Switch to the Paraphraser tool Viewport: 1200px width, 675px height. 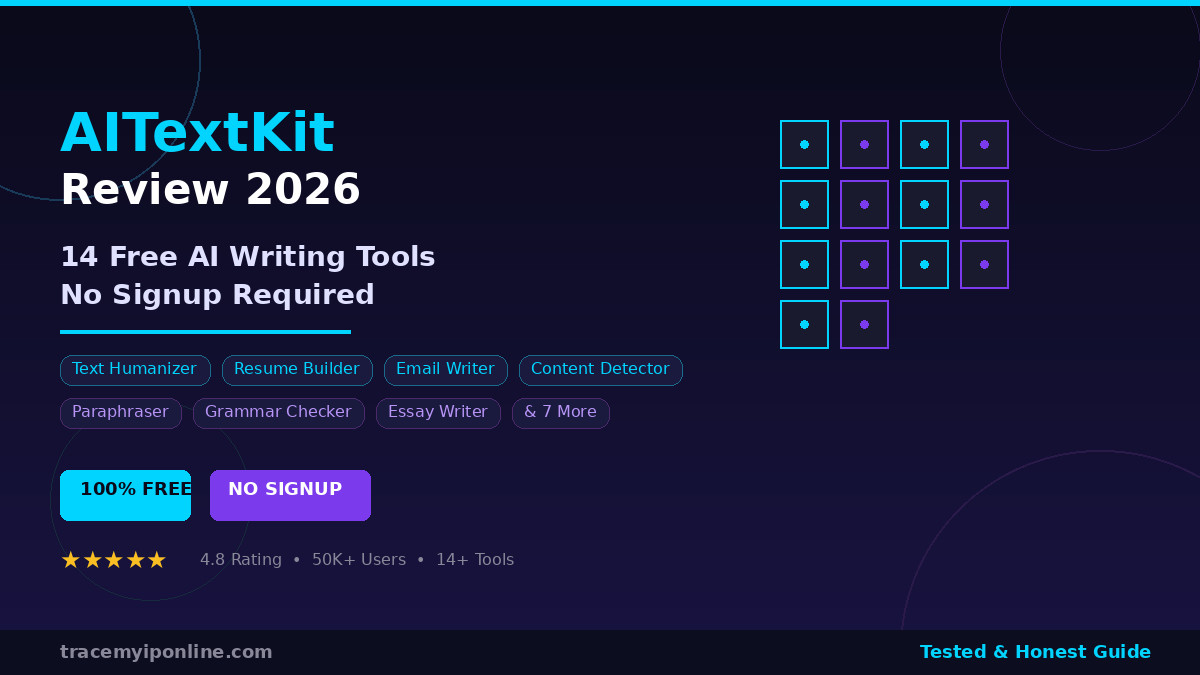click(x=121, y=411)
